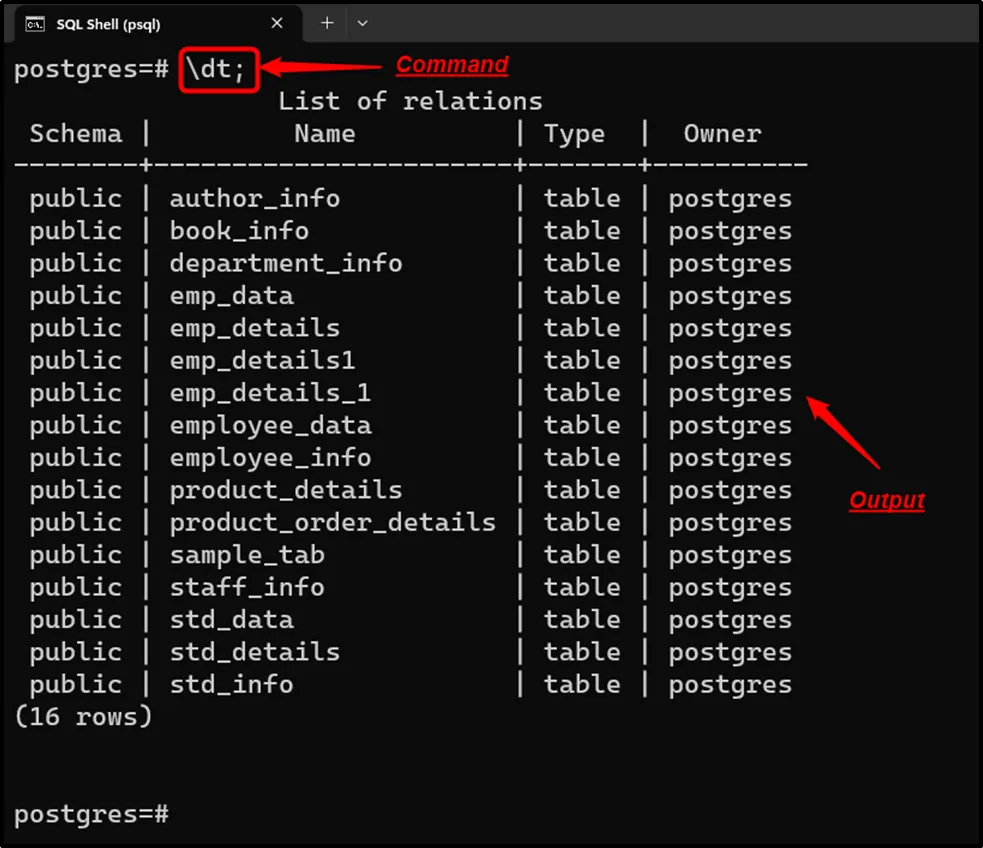The width and height of the screenshot is (983, 848).
Task: Click the red Output annotation label
Action: pyautogui.click(x=887, y=500)
